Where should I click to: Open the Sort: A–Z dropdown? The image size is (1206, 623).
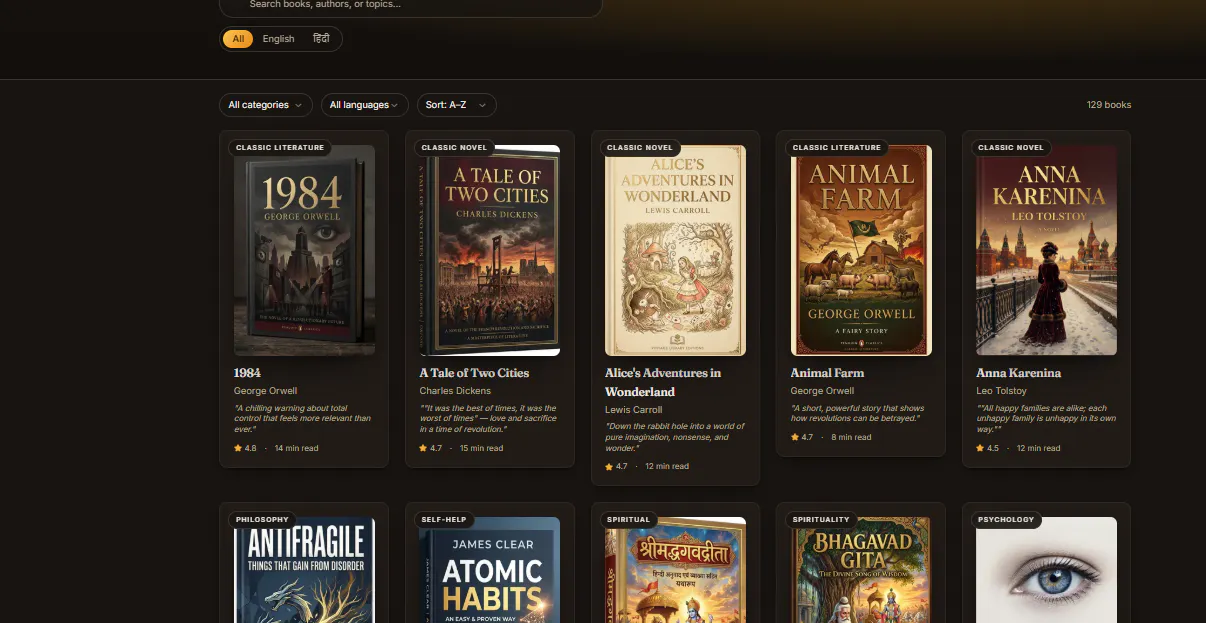click(457, 105)
